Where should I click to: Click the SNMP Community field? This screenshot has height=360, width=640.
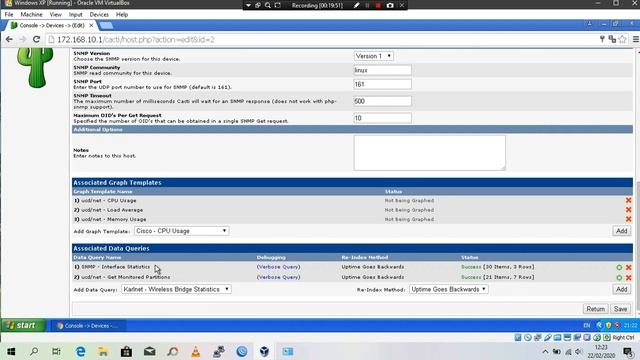pos(382,70)
